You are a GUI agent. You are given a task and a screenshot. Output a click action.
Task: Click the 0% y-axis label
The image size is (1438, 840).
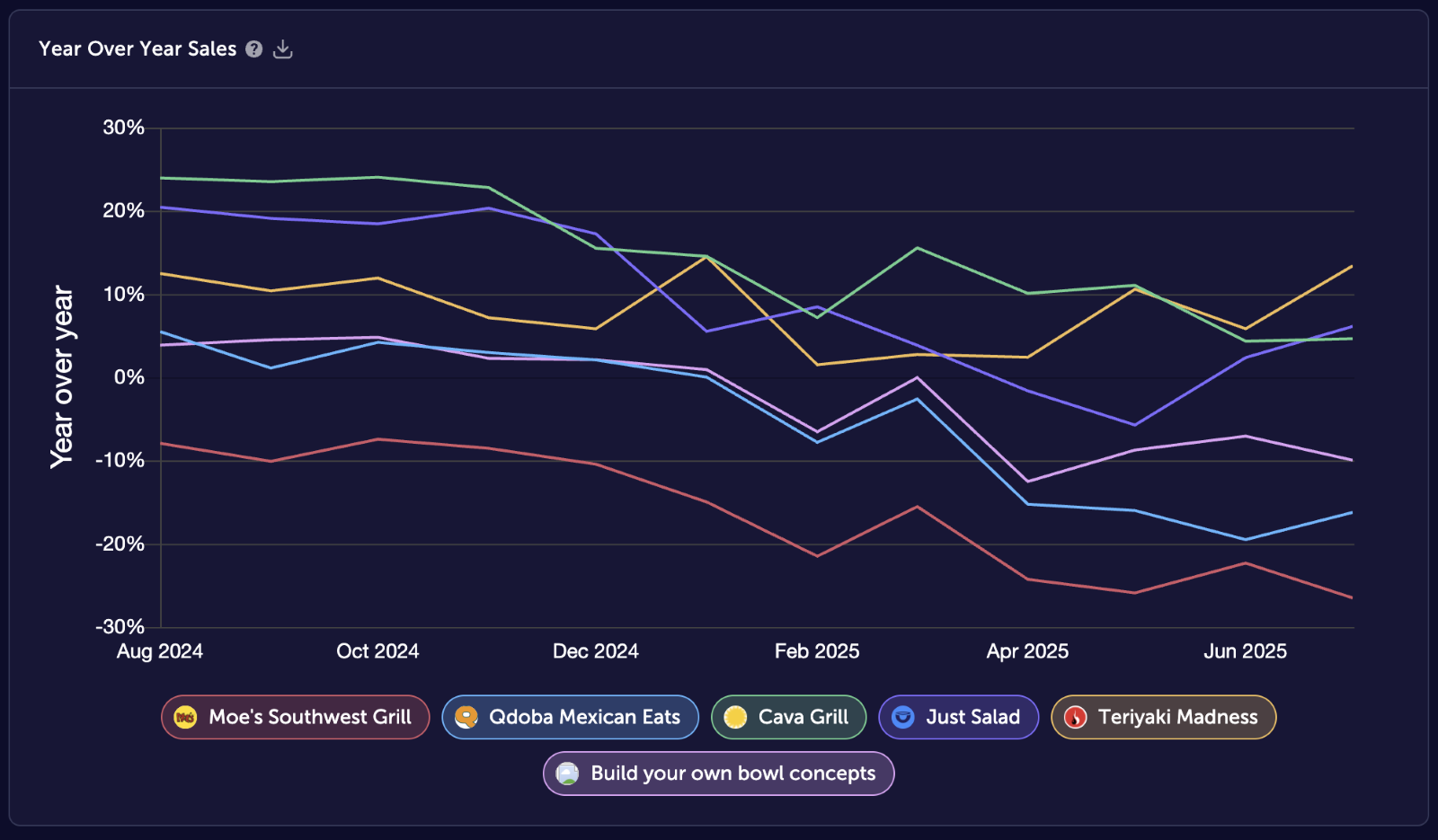[129, 377]
